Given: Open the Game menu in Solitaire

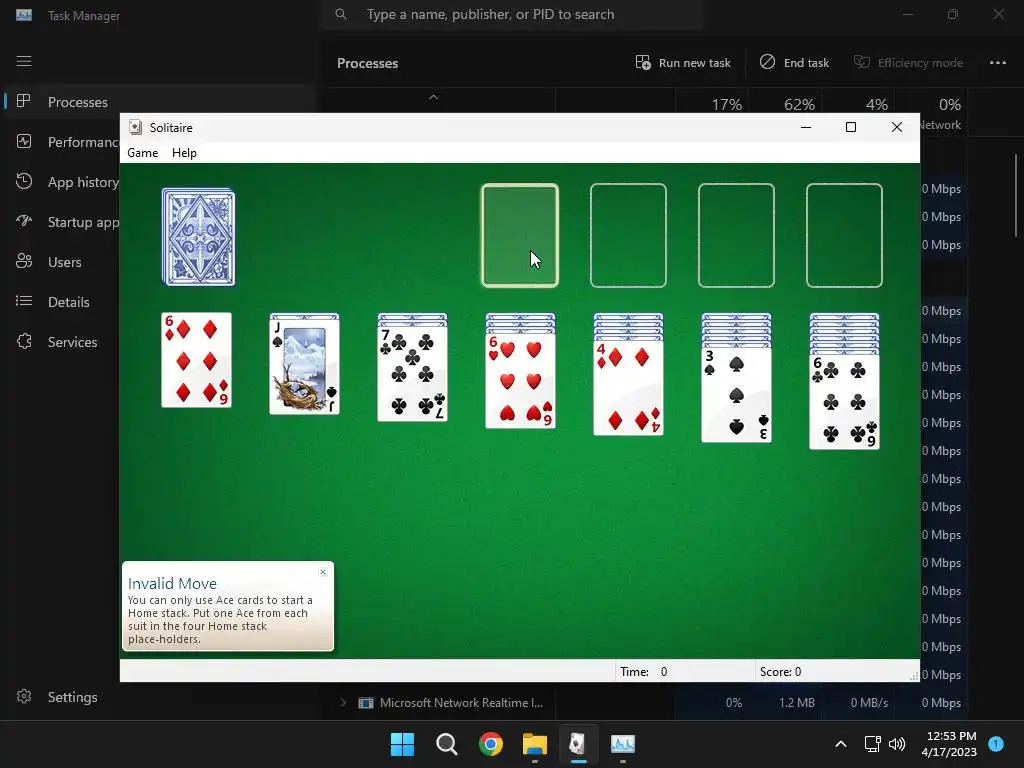Looking at the screenshot, I should tap(142, 153).
